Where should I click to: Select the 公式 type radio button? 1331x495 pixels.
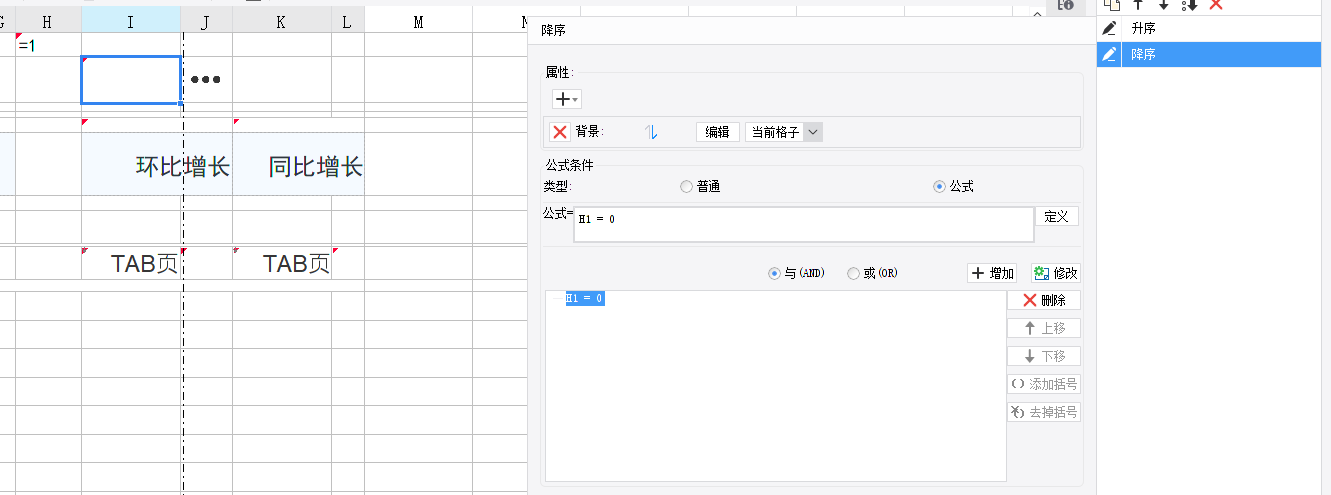(x=938, y=187)
